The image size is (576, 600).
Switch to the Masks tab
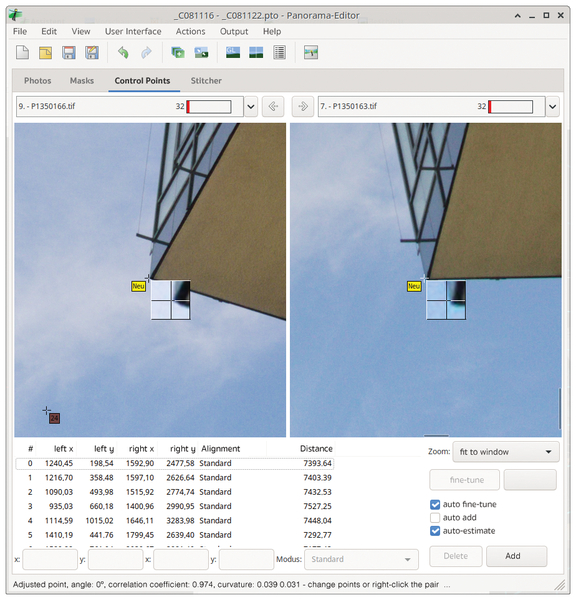pyautogui.click(x=82, y=81)
